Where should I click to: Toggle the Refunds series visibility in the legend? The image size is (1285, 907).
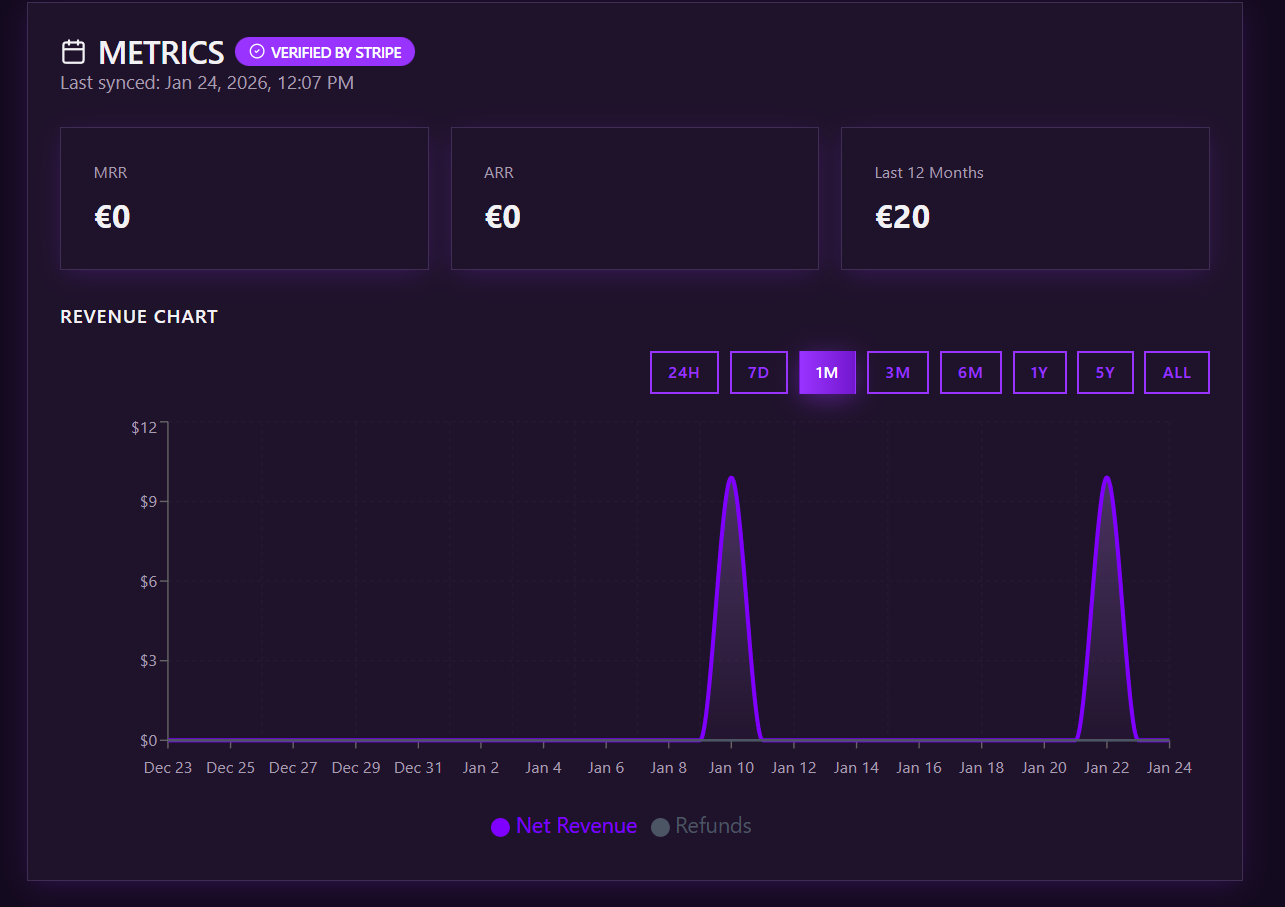click(x=701, y=827)
